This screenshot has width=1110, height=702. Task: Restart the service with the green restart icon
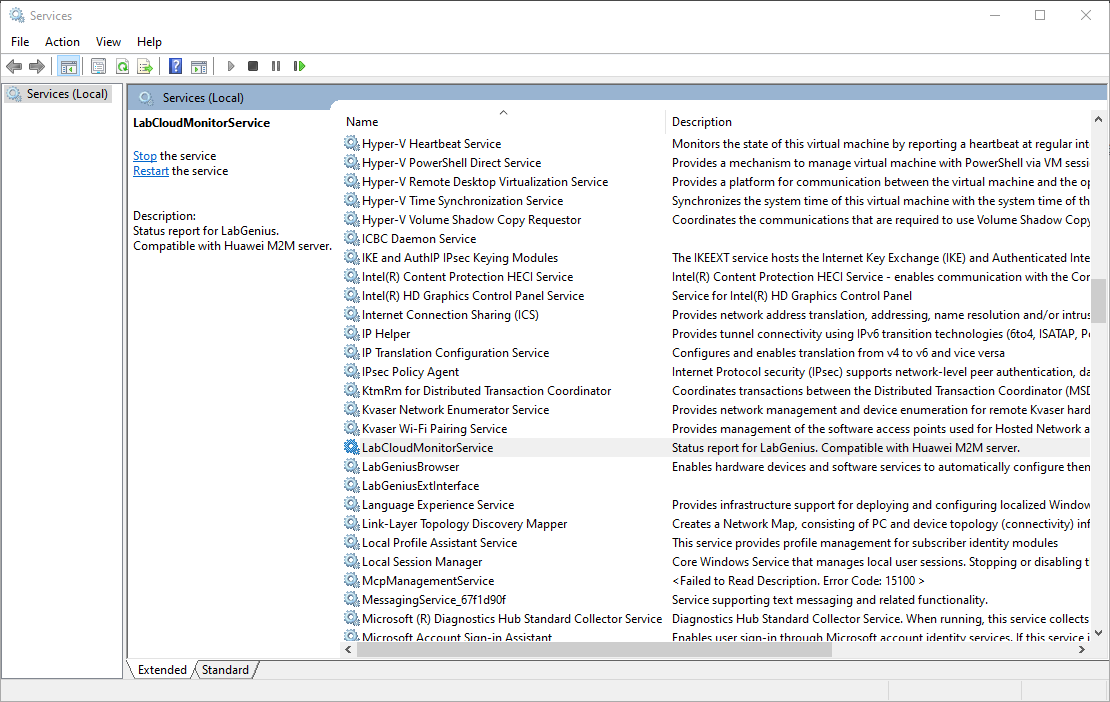coord(299,66)
